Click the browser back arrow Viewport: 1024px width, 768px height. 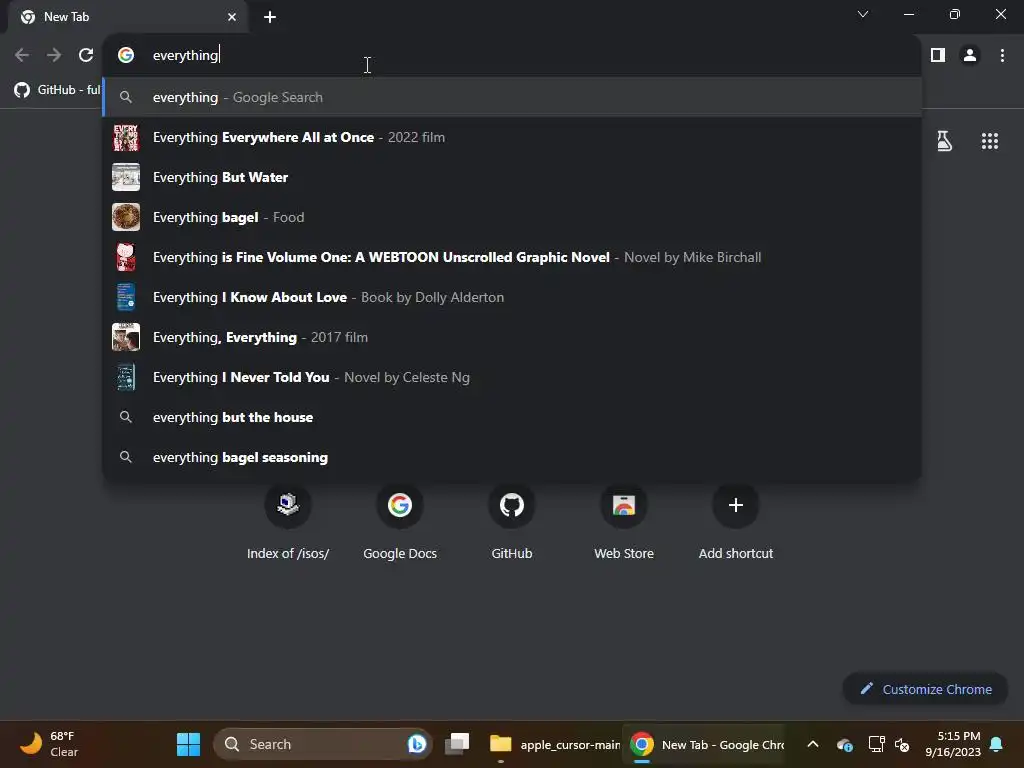(22, 56)
